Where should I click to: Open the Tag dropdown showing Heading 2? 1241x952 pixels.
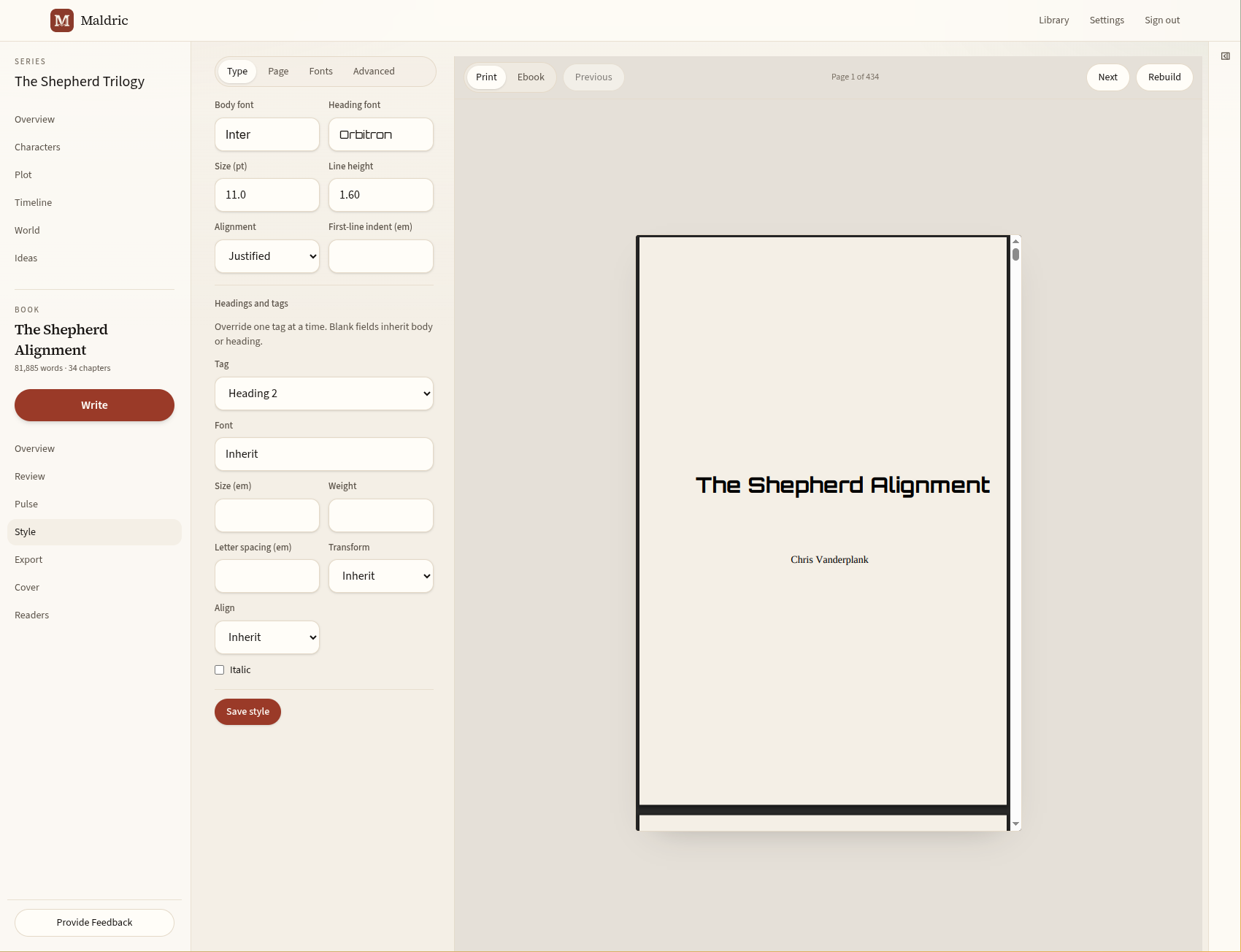tap(324, 394)
